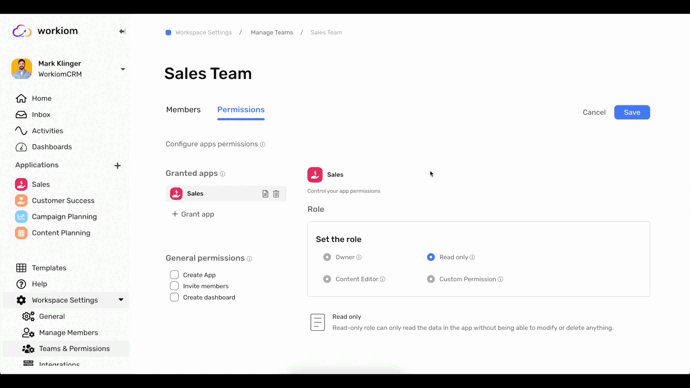Click the Sales Team page heading
The width and height of the screenshot is (690, 388).
(208, 73)
